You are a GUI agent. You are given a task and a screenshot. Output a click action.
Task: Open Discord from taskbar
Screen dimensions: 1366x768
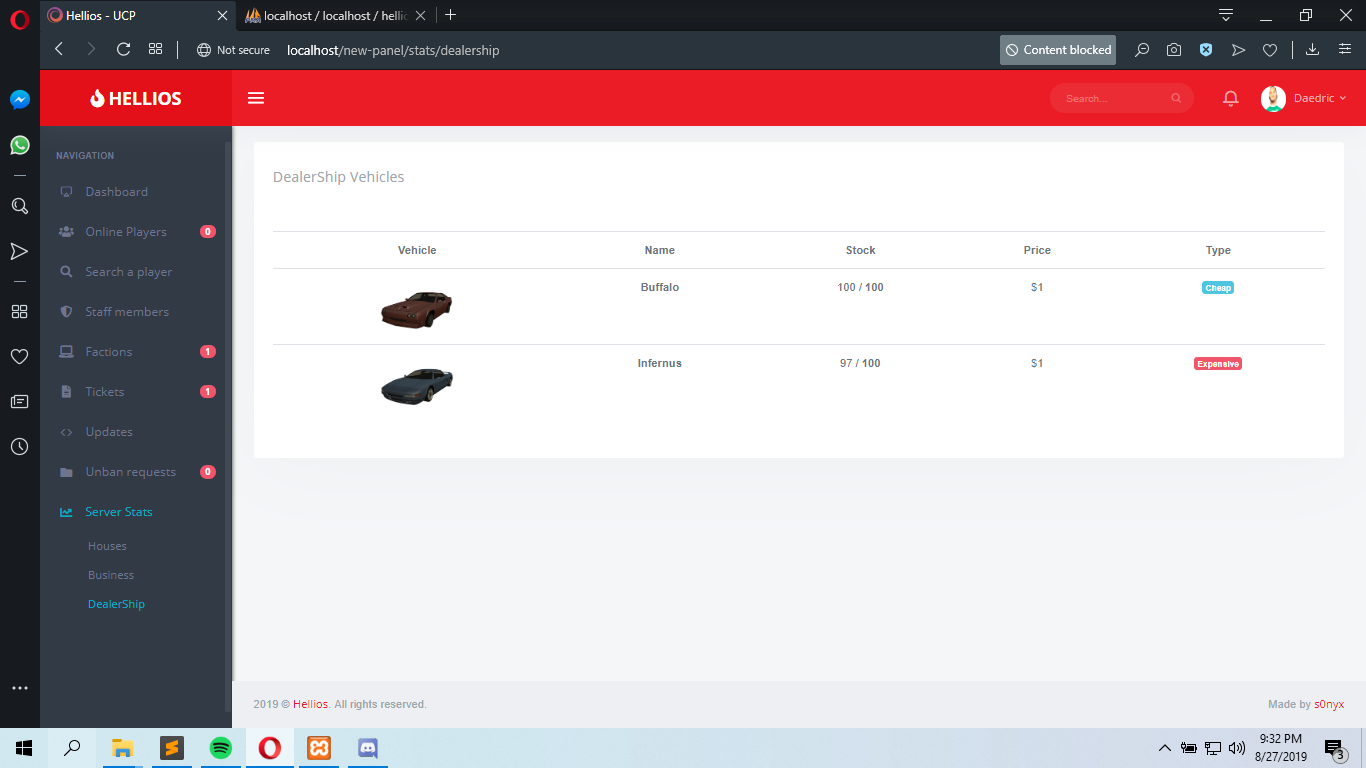(x=368, y=748)
